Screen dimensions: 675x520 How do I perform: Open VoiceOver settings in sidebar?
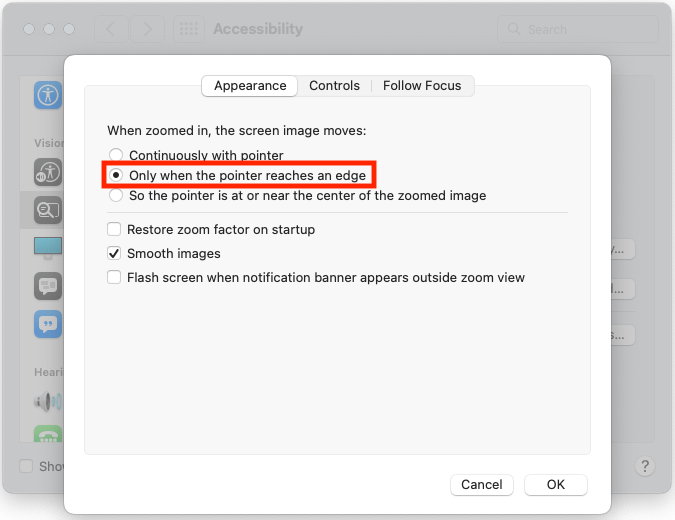tap(47, 171)
